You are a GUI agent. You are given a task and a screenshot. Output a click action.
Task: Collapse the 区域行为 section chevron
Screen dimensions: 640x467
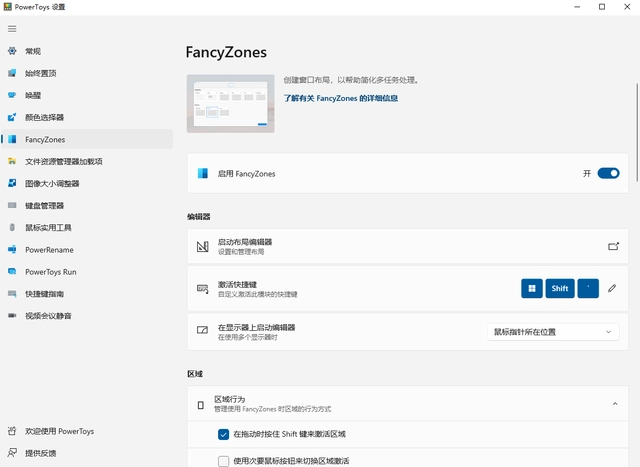pos(615,404)
